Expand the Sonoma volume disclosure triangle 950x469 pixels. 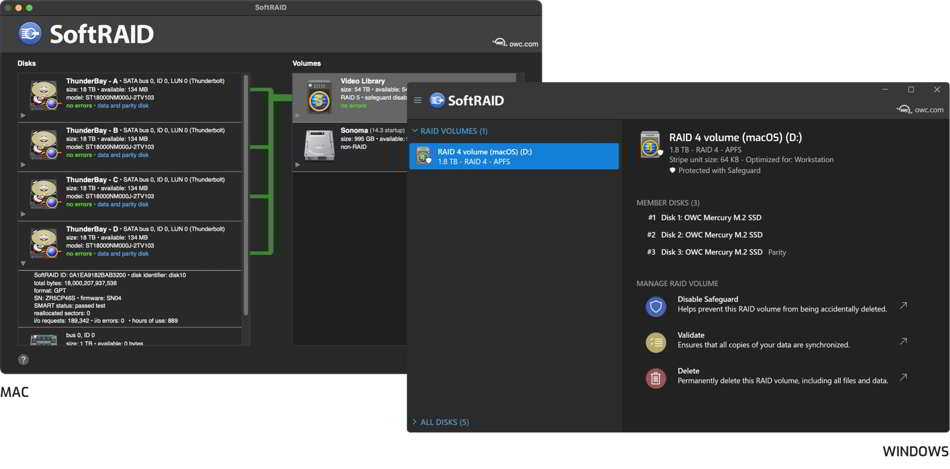point(297,164)
